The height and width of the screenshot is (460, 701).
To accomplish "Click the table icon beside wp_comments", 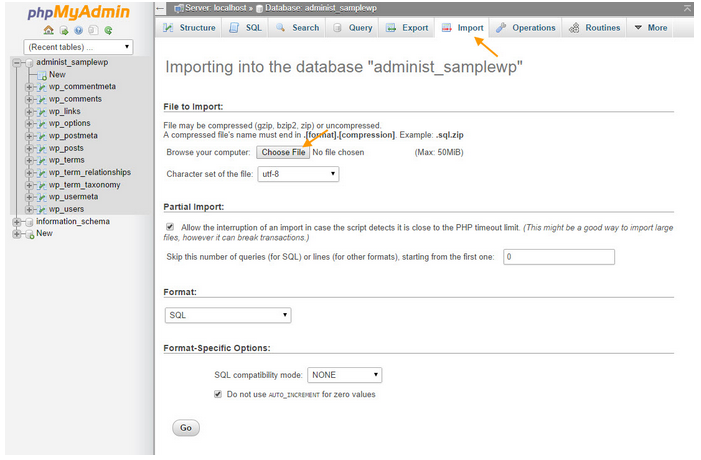I will 42,99.
